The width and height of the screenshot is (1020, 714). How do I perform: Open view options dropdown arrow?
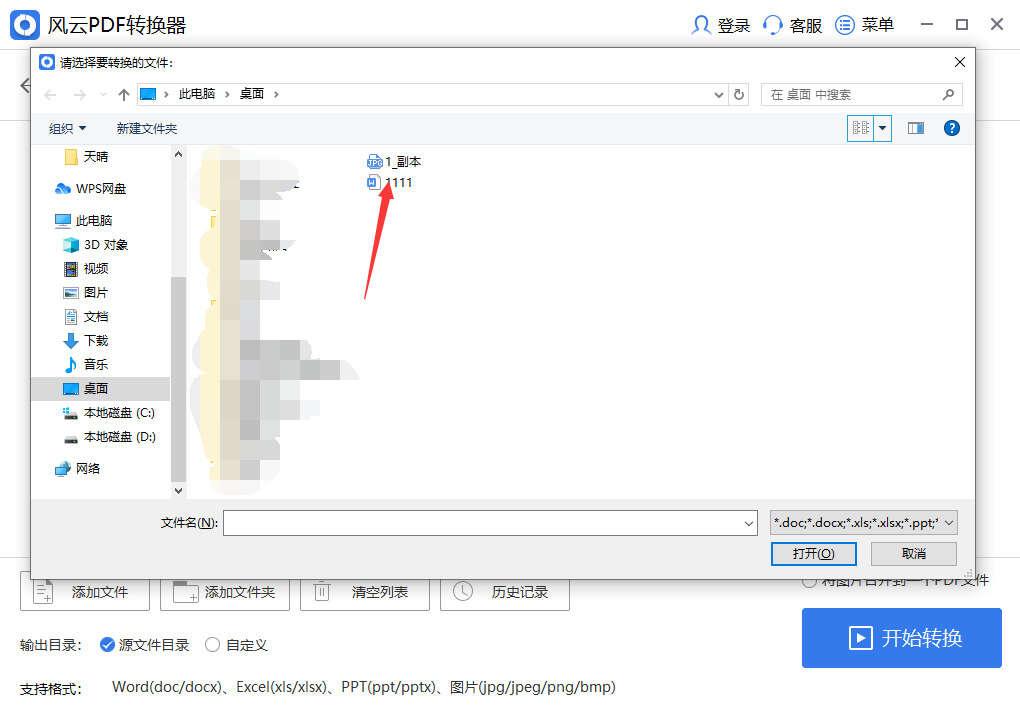point(882,128)
